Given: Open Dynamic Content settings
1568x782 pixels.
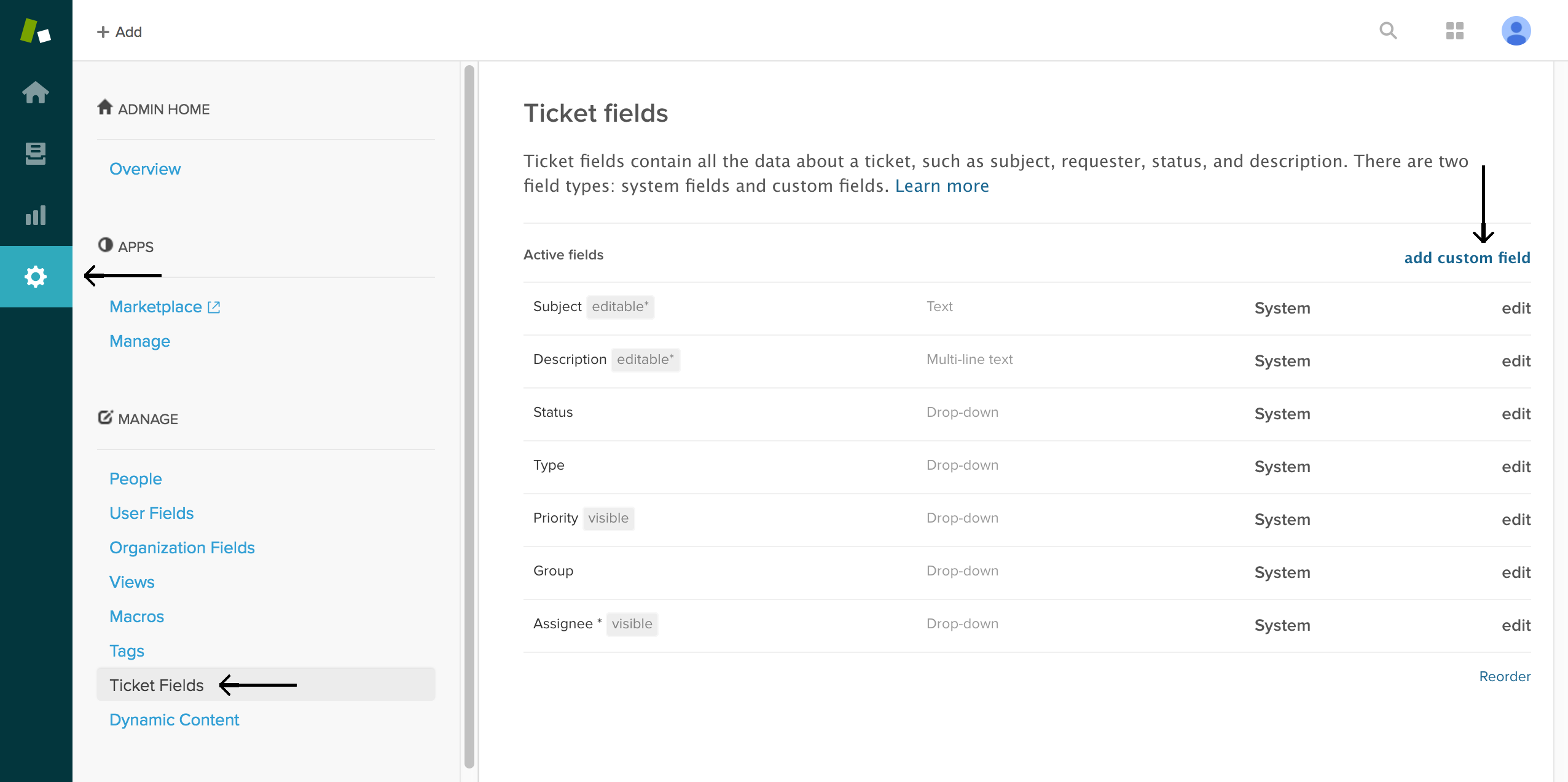Looking at the screenshot, I should (174, 720).
